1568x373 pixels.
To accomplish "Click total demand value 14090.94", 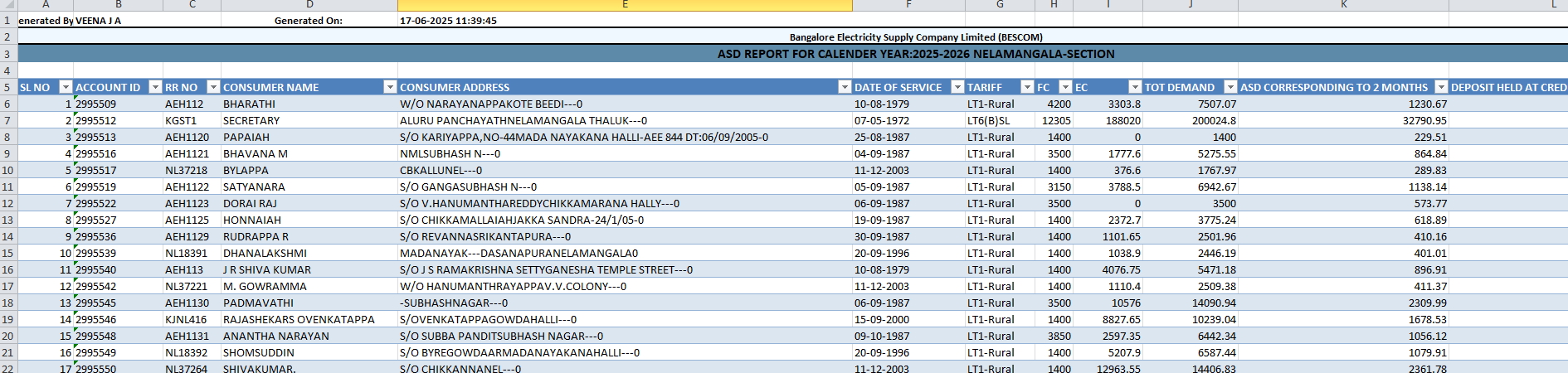I will point(1214,303).
